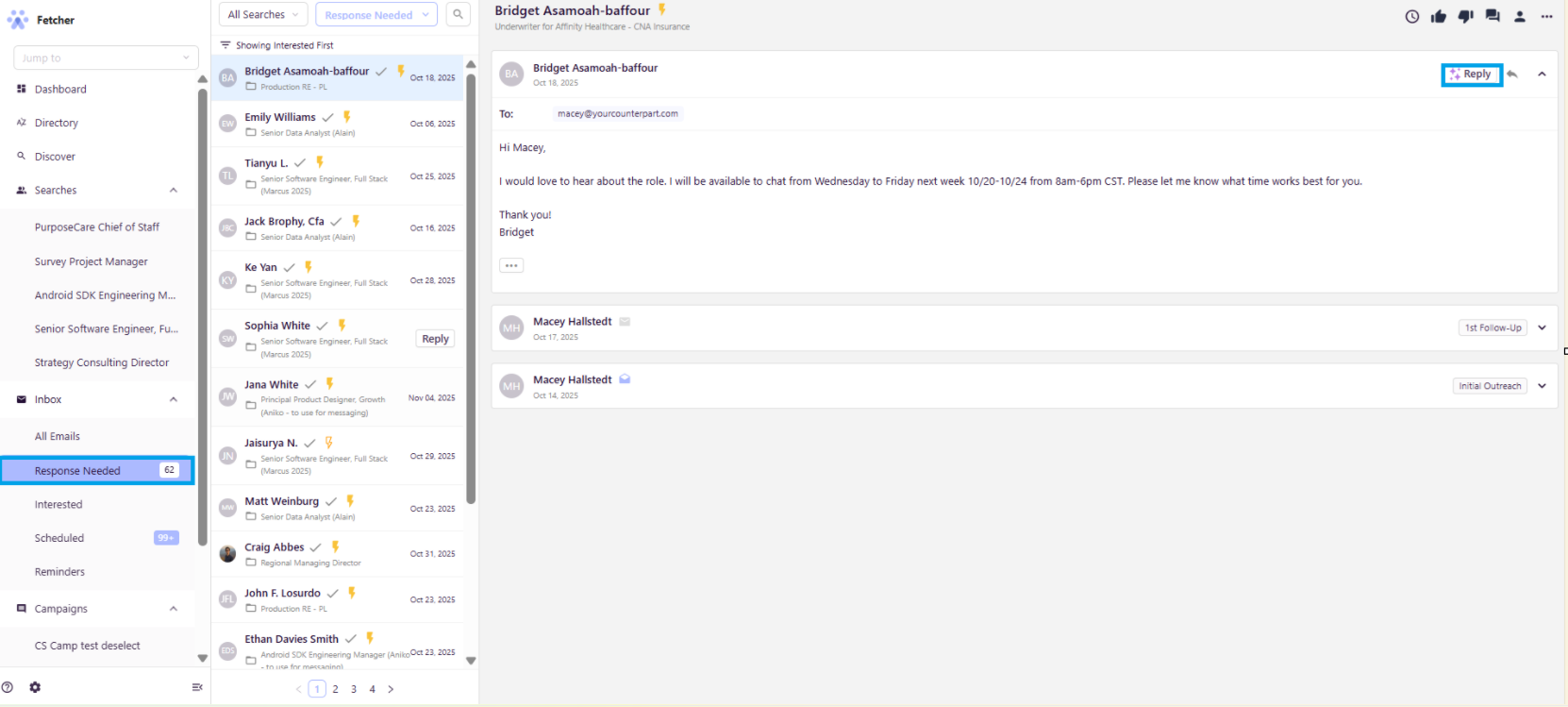1568x707 pixels.
Task: Open All Emails inbox folder
Action: (x=58, y=436)
